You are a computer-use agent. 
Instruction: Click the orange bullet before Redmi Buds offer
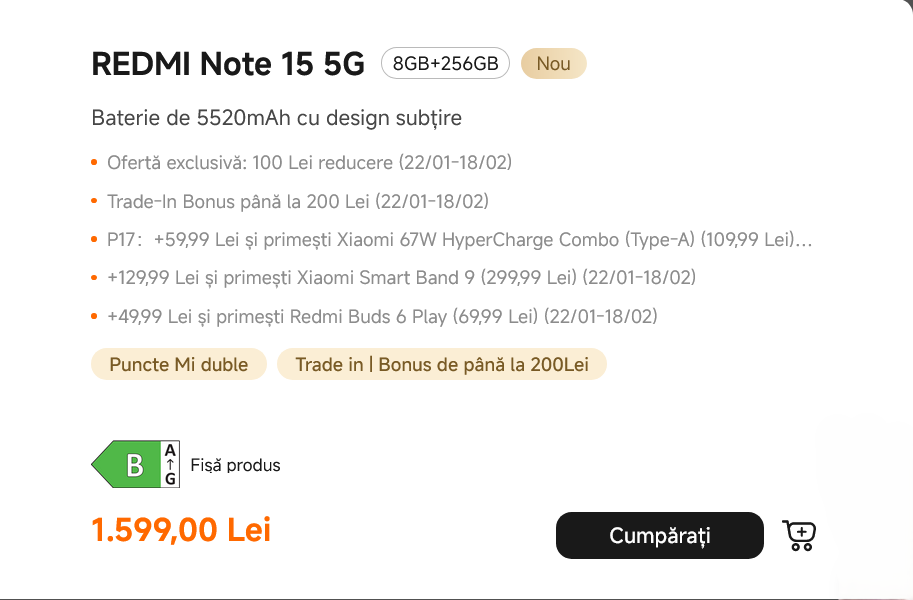click(94, 317)
